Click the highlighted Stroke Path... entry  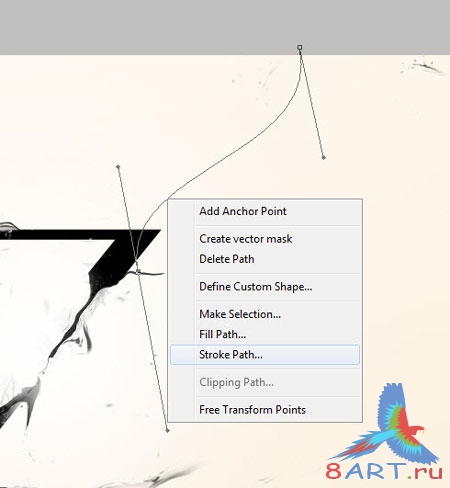click(x=265, y=355)
